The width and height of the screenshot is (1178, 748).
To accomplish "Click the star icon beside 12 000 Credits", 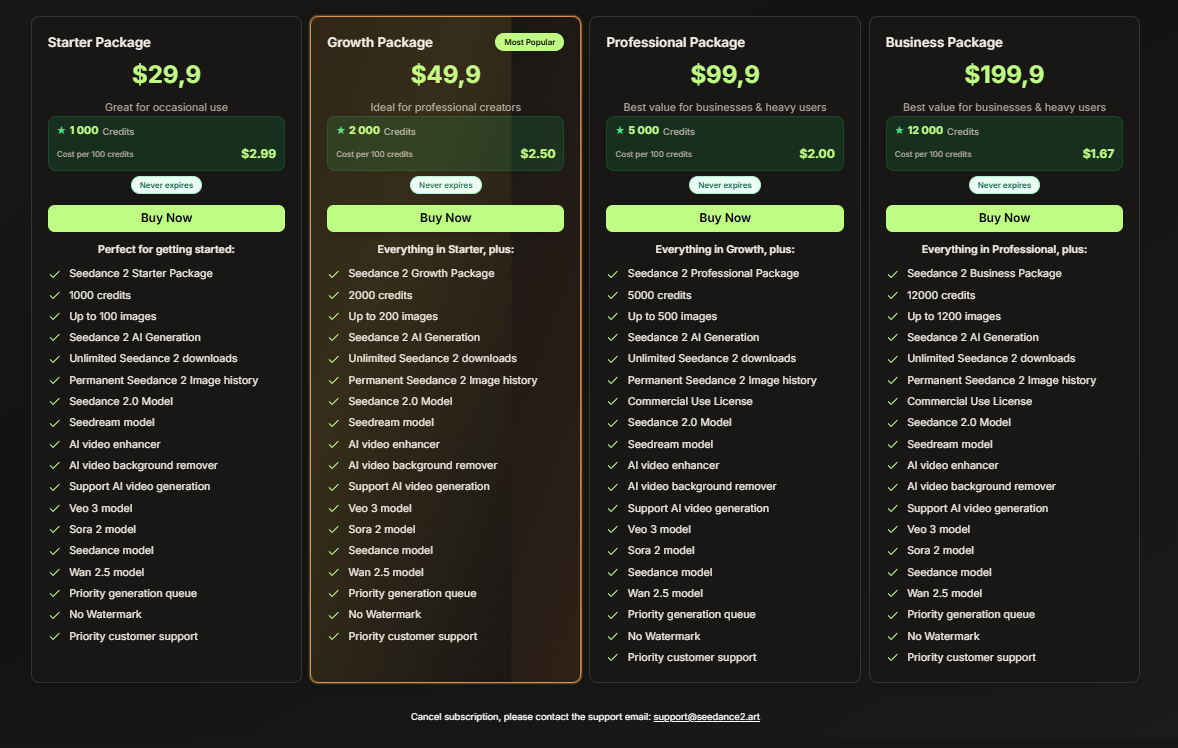I will (x=899, y=130).
